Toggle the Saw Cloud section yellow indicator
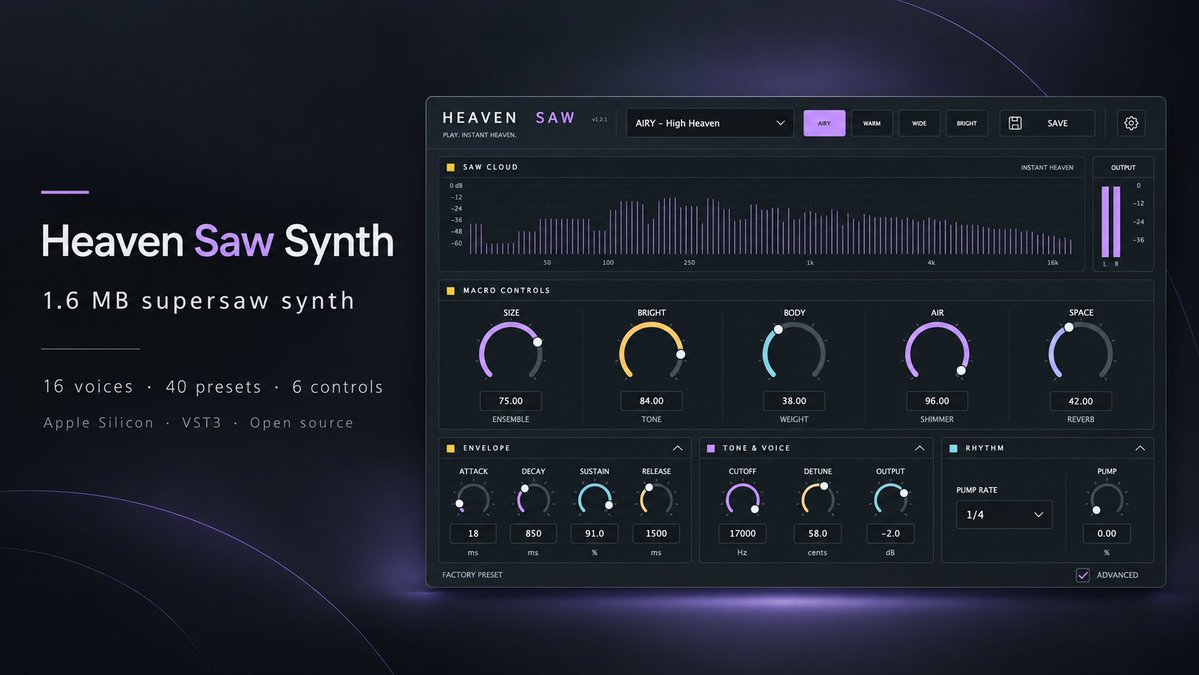Screen dimensions: 1199x675 click(450, 167)
